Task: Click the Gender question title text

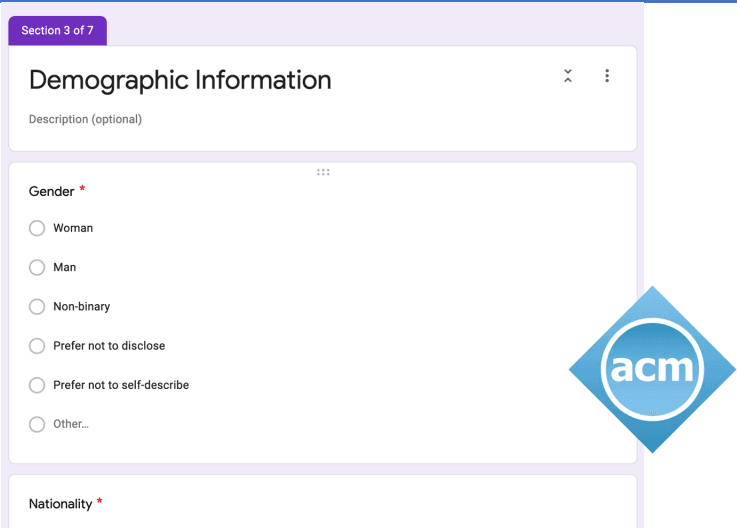Action: [51, 191]
